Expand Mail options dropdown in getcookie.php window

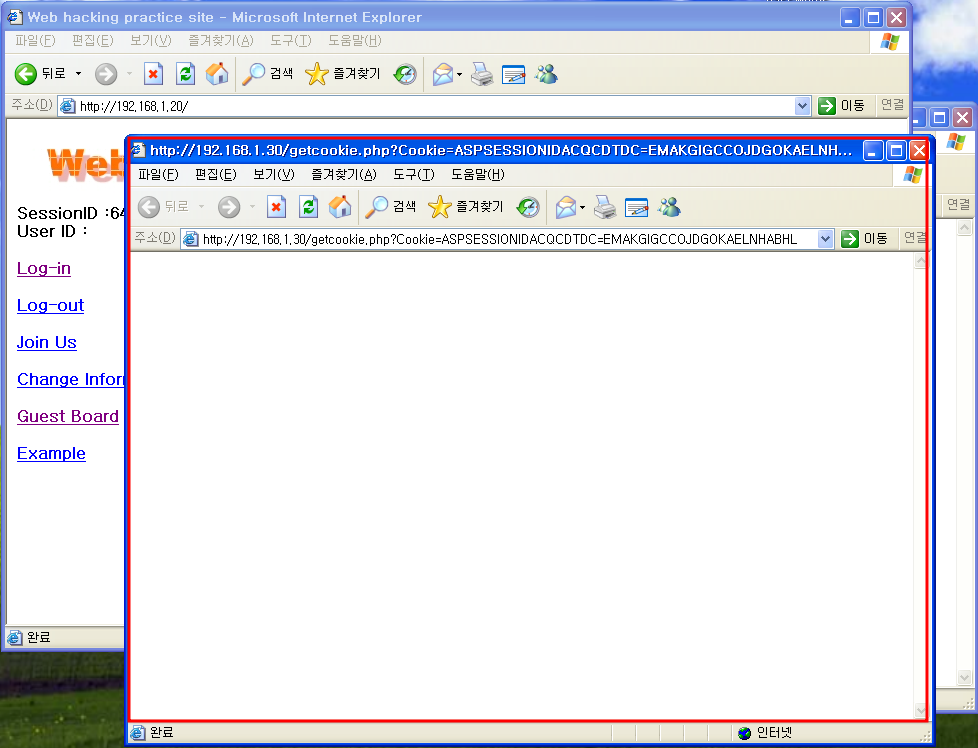coord(583,206)
